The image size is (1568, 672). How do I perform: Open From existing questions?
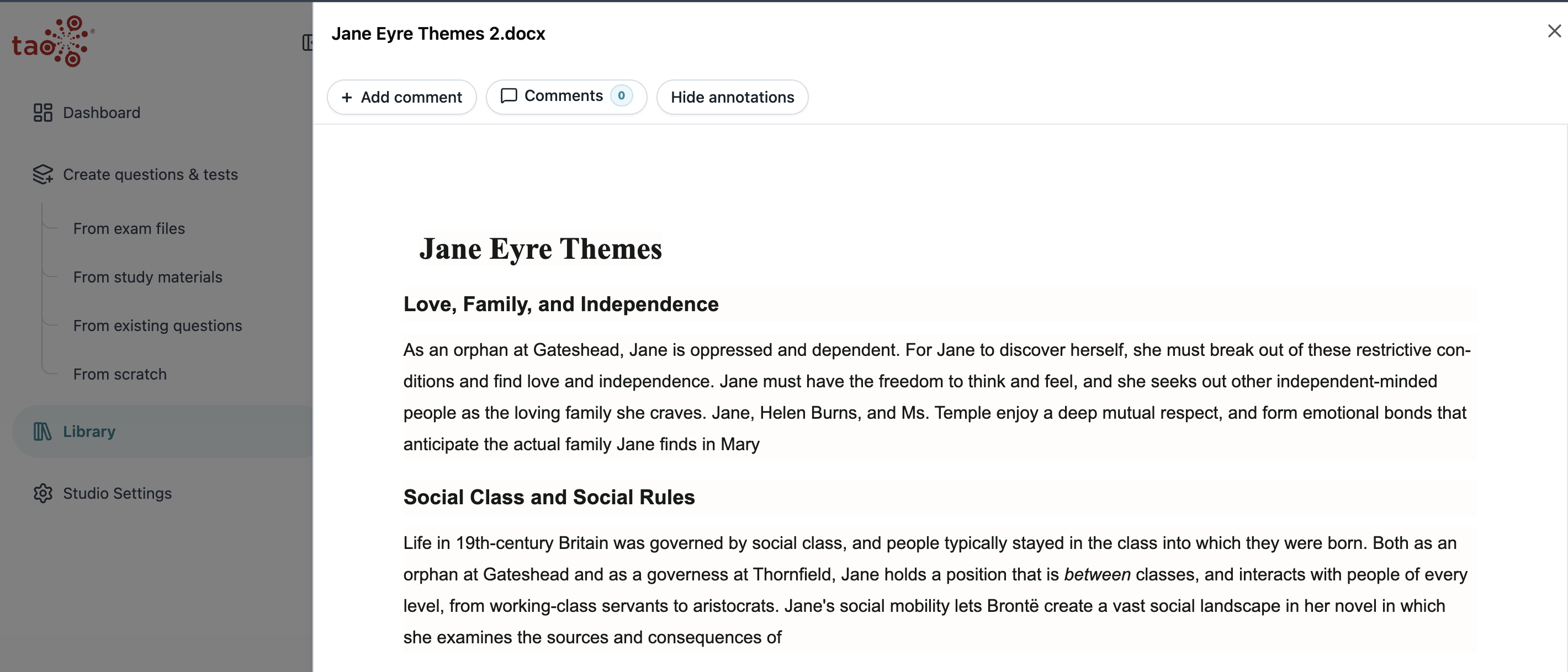[158, 326]
